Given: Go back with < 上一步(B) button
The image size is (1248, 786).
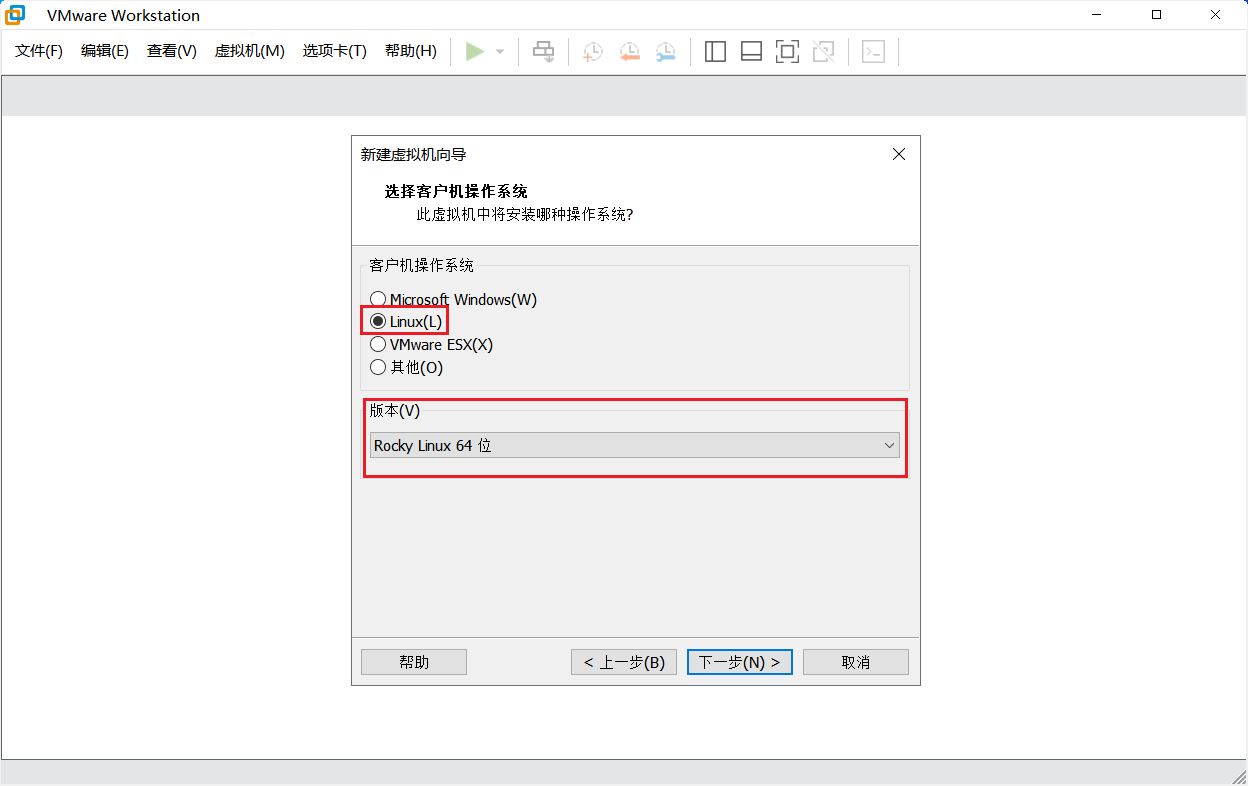Looking at the screenshot, I should (624, 662).
